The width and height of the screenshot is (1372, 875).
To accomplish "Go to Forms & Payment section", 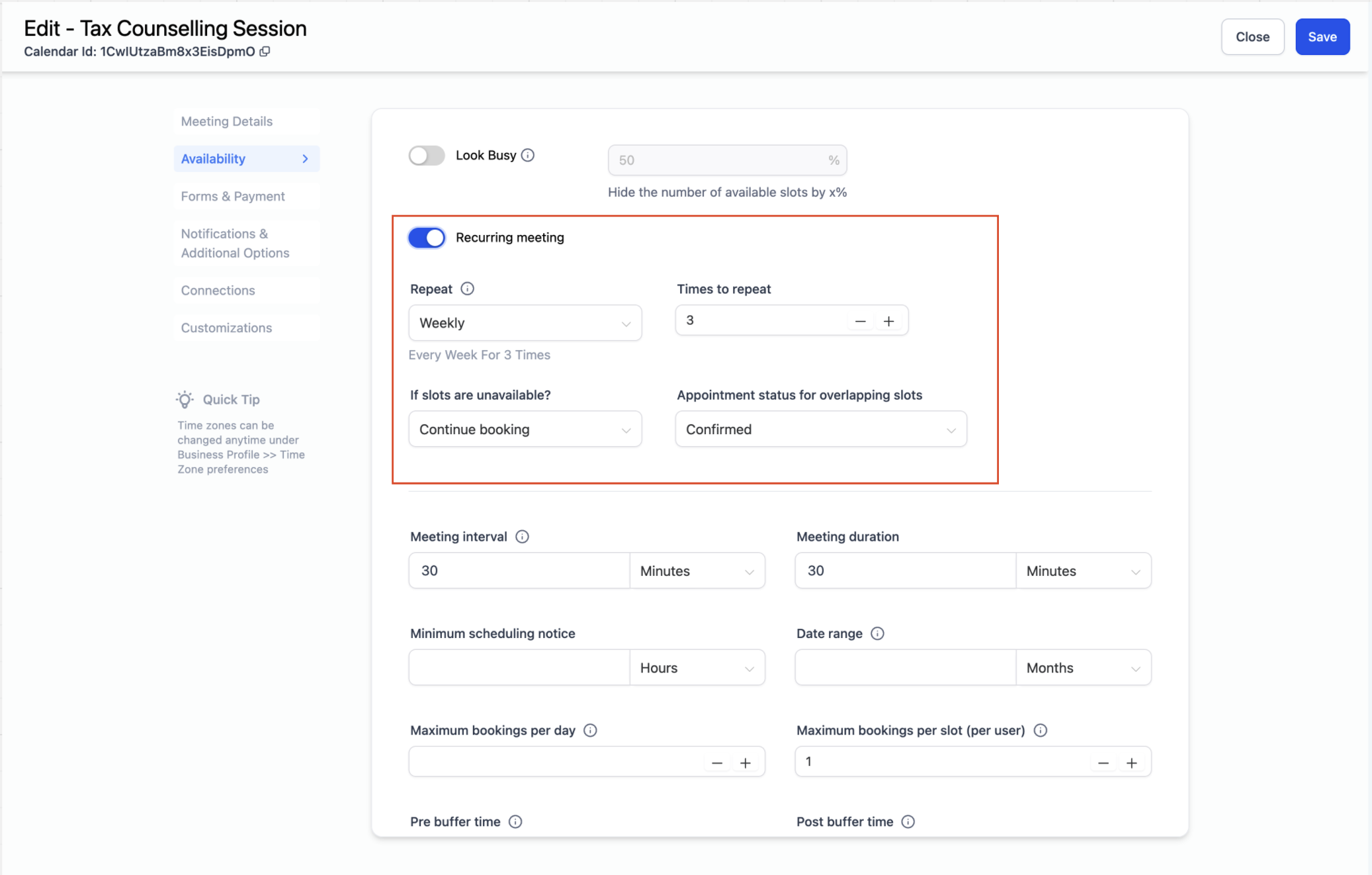I will 233,196.
